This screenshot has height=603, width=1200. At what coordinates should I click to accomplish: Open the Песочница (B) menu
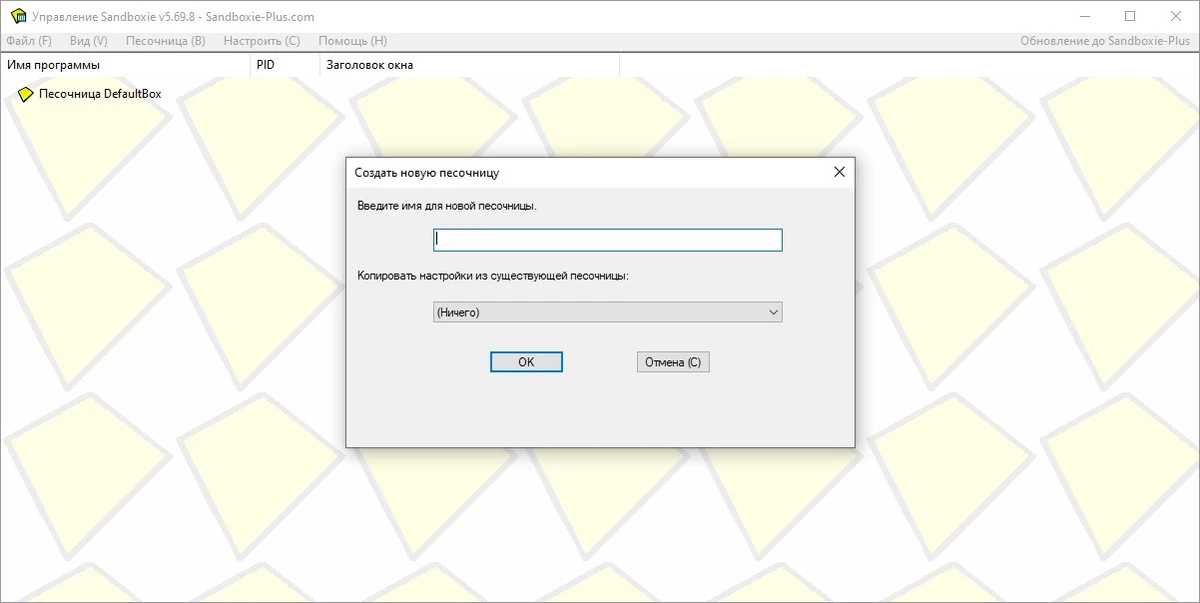(x=166, y=41)
